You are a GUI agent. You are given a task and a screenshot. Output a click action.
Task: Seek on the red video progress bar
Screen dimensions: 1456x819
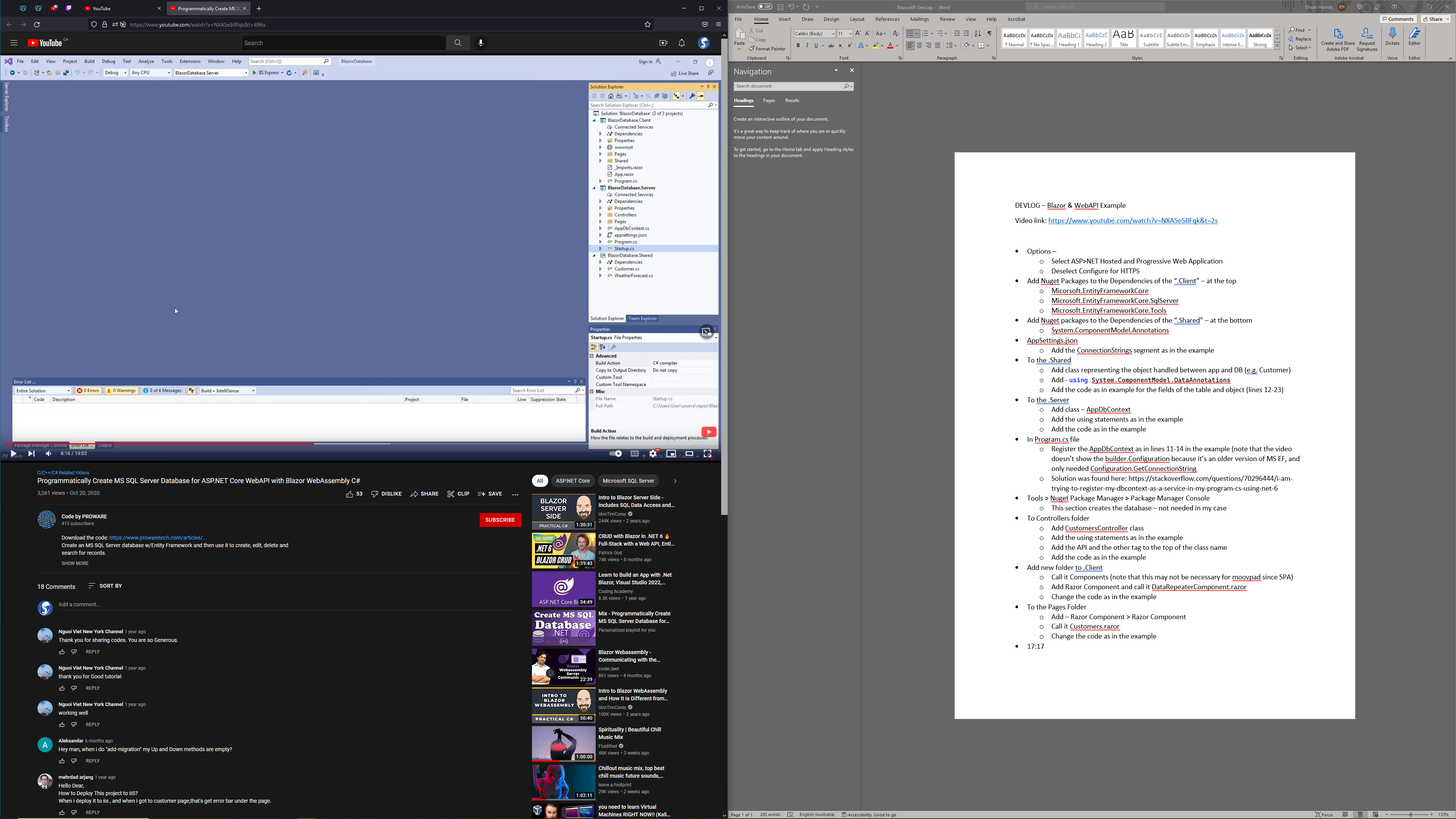coord(361,444)
